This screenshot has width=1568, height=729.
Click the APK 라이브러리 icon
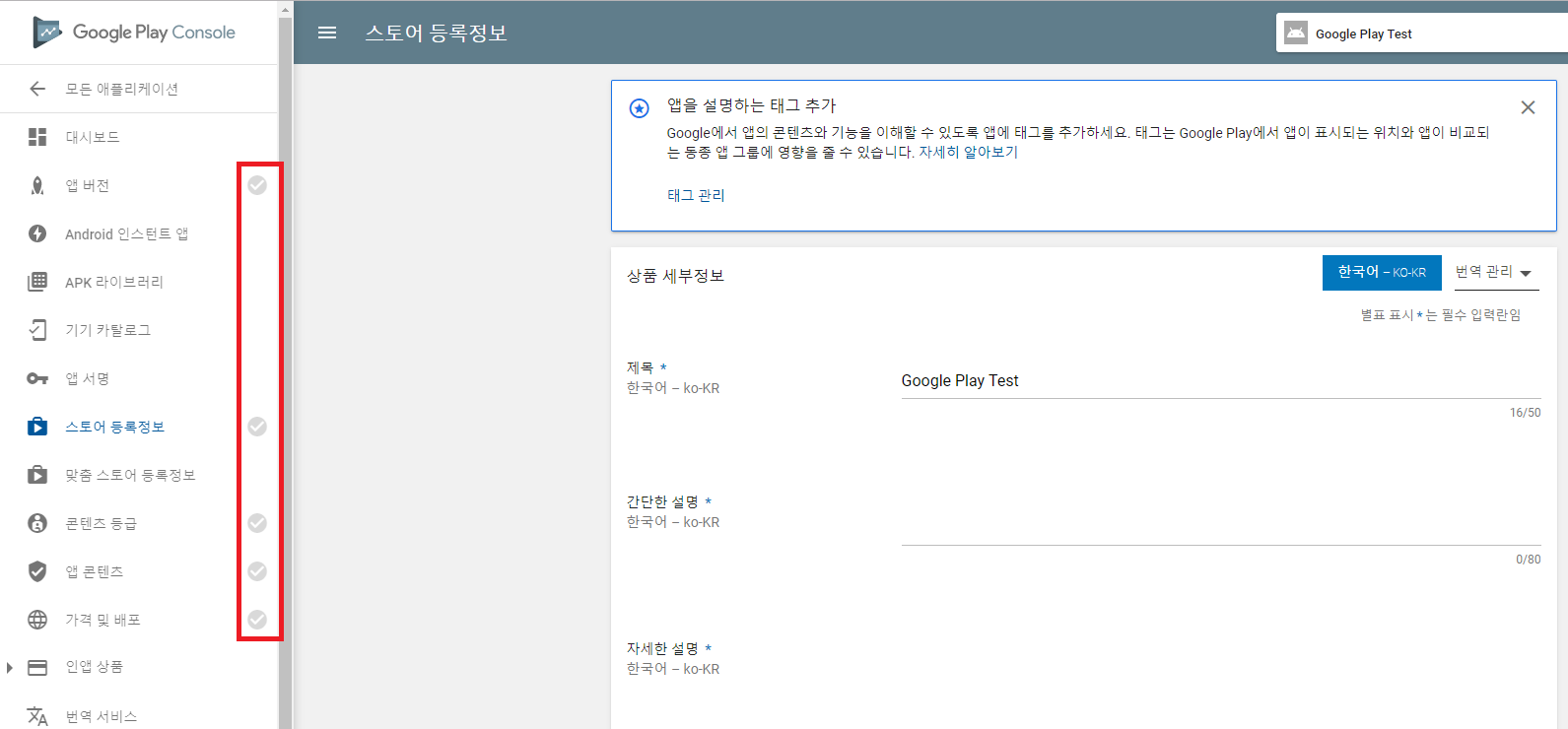coord(37,282)
